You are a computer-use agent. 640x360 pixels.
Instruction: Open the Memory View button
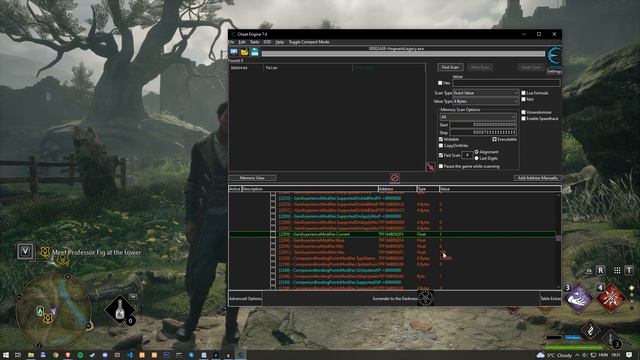pyautogui.click(x=252, y=178)
